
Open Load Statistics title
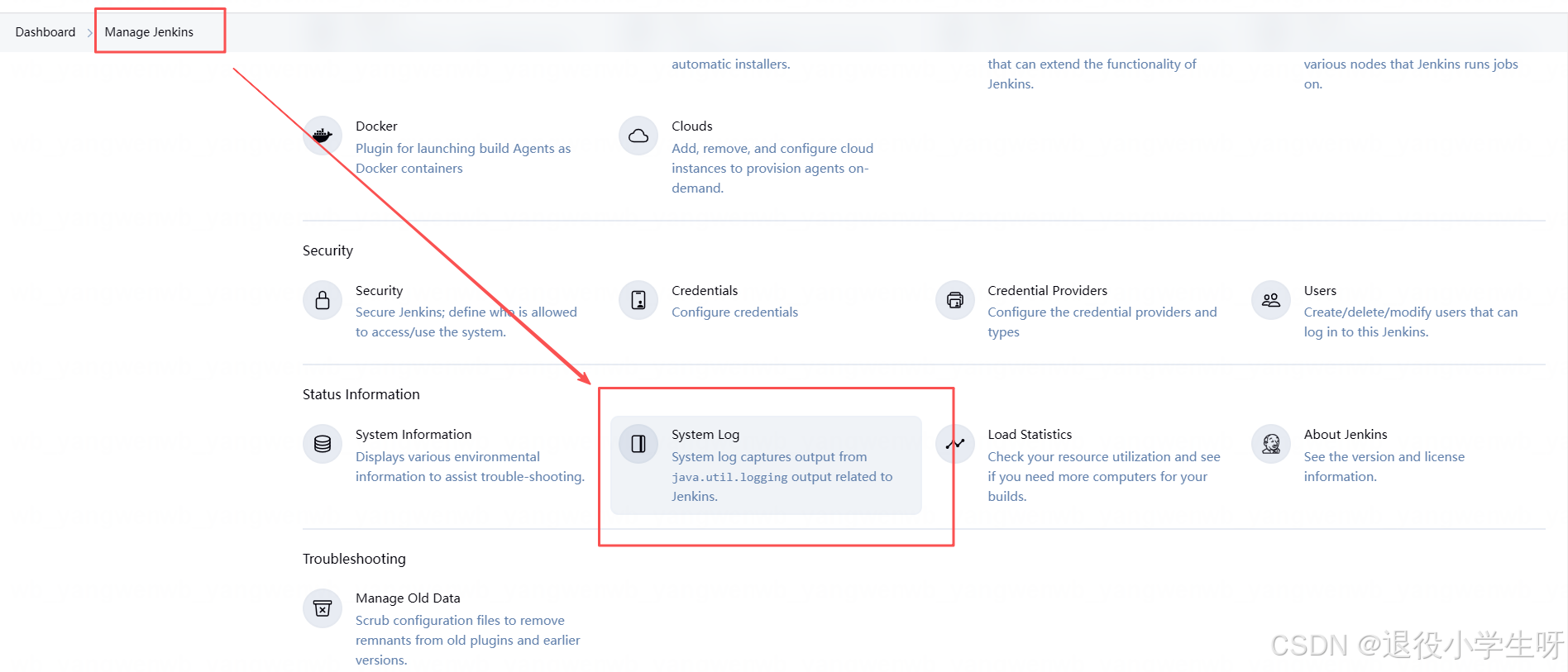(1030, 434)
